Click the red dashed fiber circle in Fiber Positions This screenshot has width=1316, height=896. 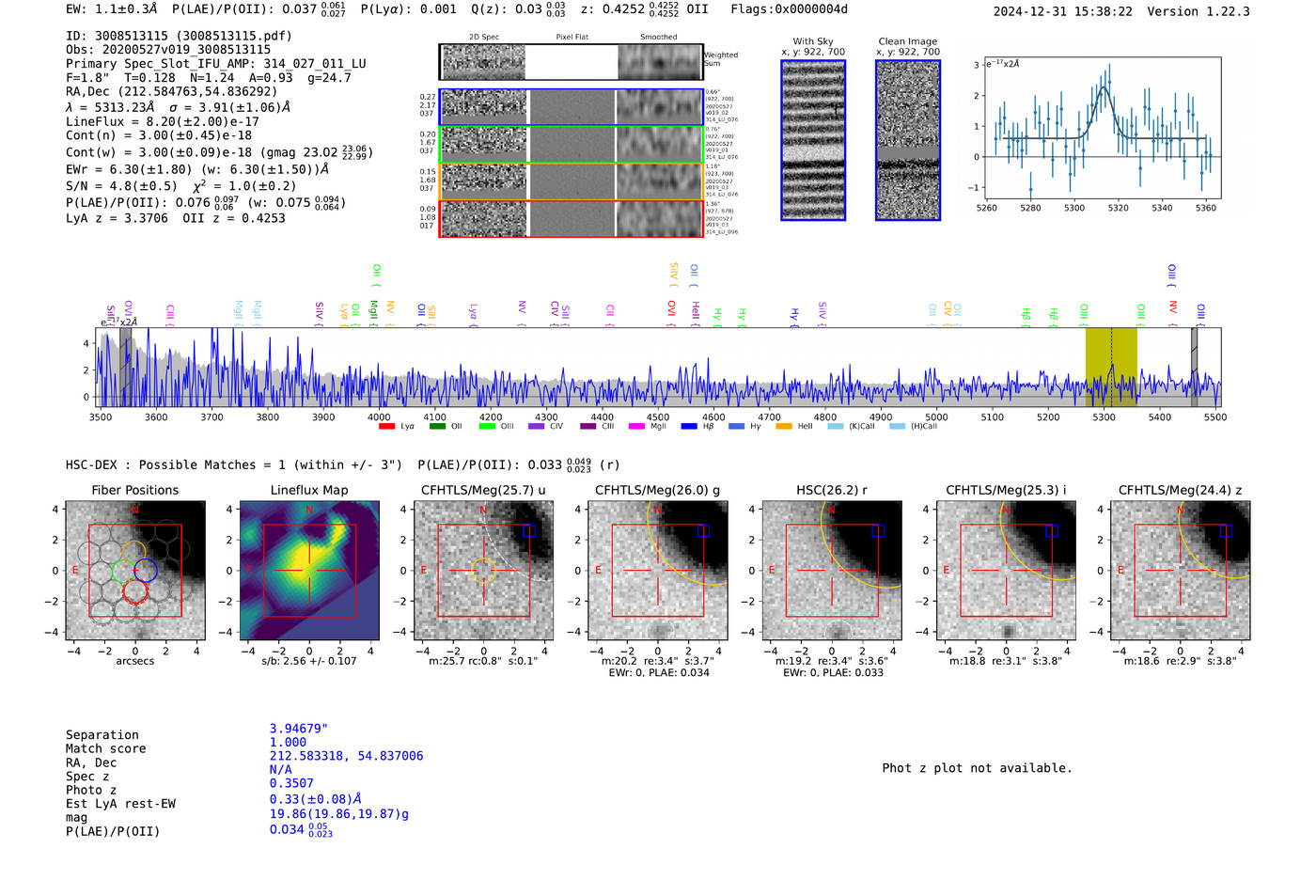(135, 591)
